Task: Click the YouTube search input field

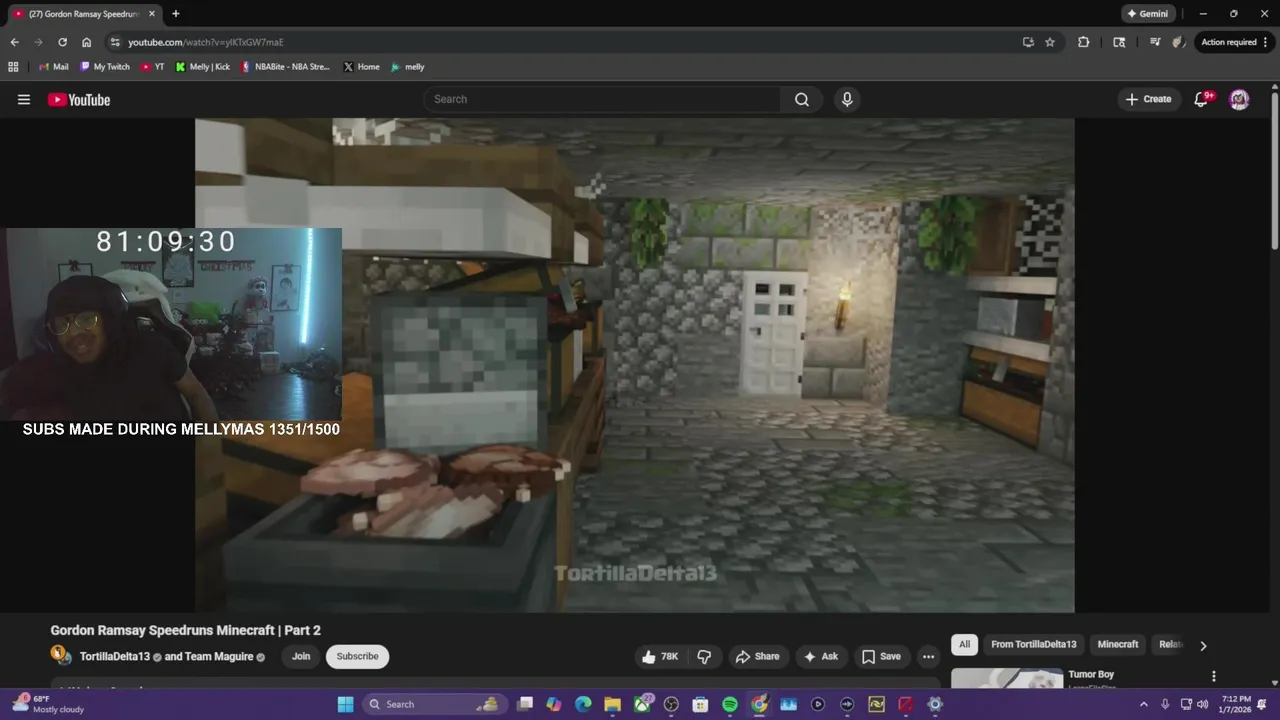Action: (602, 99)
